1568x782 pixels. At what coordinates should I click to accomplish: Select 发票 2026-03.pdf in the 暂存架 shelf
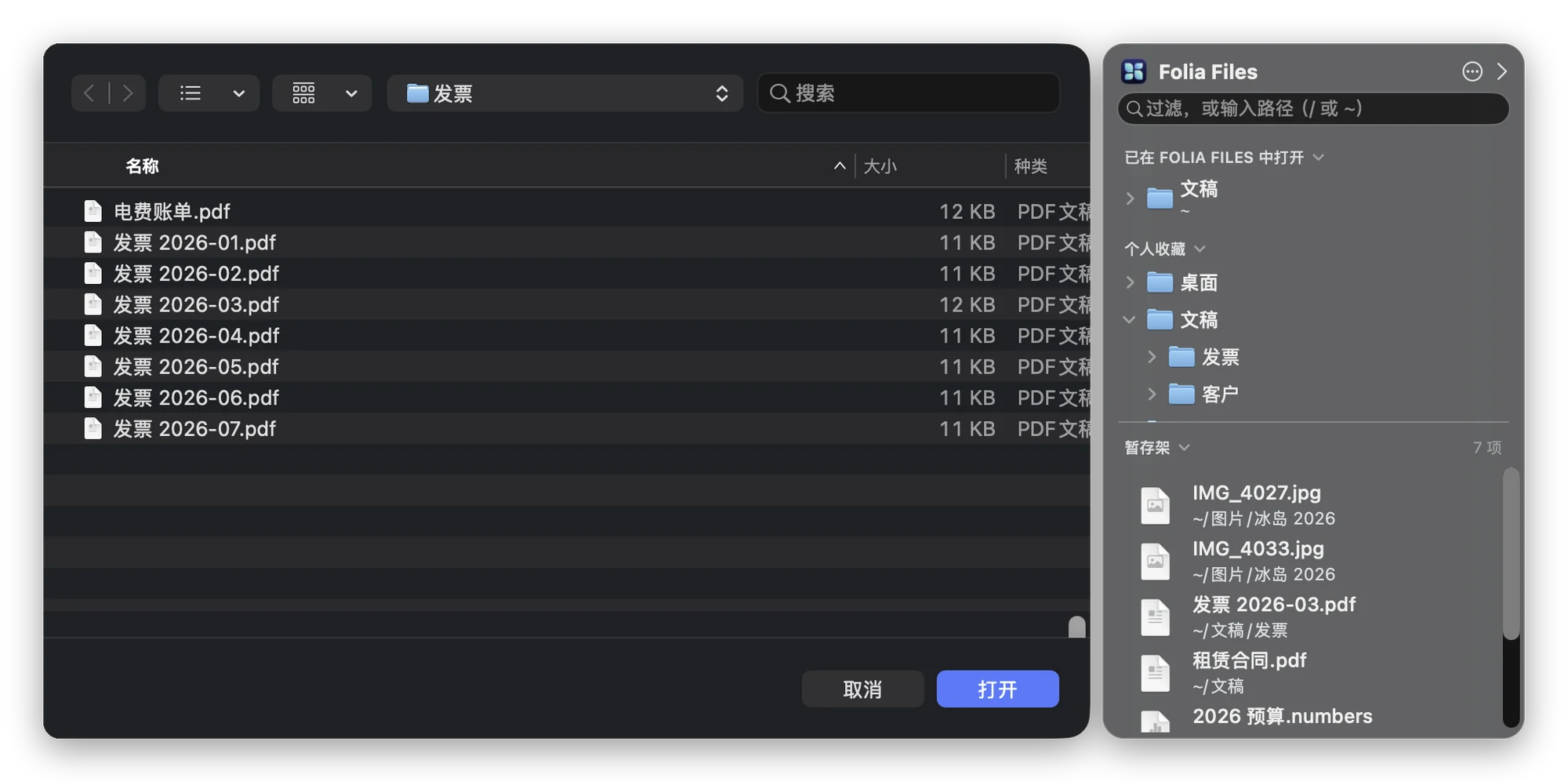pos(1313,617)
